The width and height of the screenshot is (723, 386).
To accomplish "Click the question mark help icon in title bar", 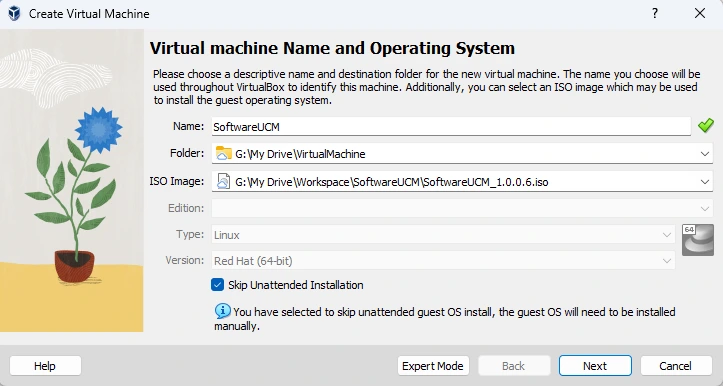I will point(655,13).
